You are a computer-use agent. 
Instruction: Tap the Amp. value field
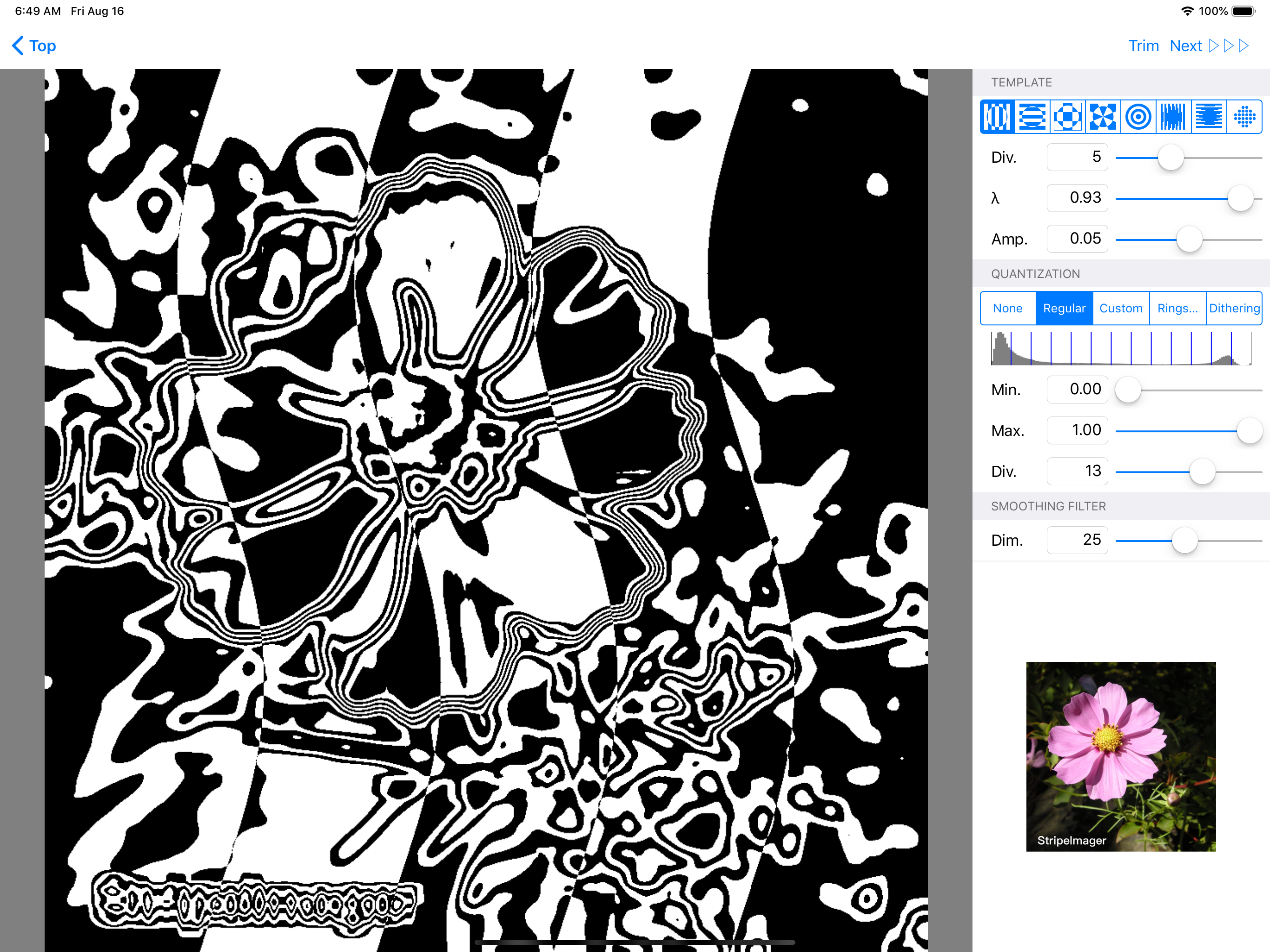pyautogui.click(x=1077, y=239)
